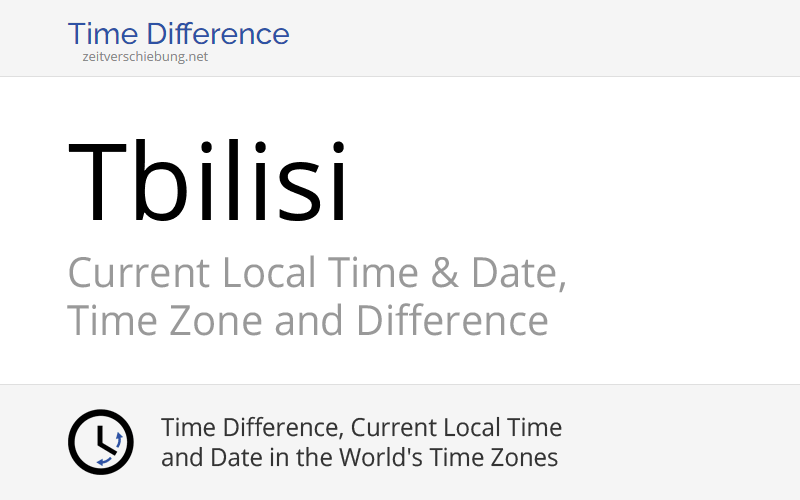
Task: Click the word 'Current' in the gray subtitle
Action: pyautogui.click(x=139, y=273)
